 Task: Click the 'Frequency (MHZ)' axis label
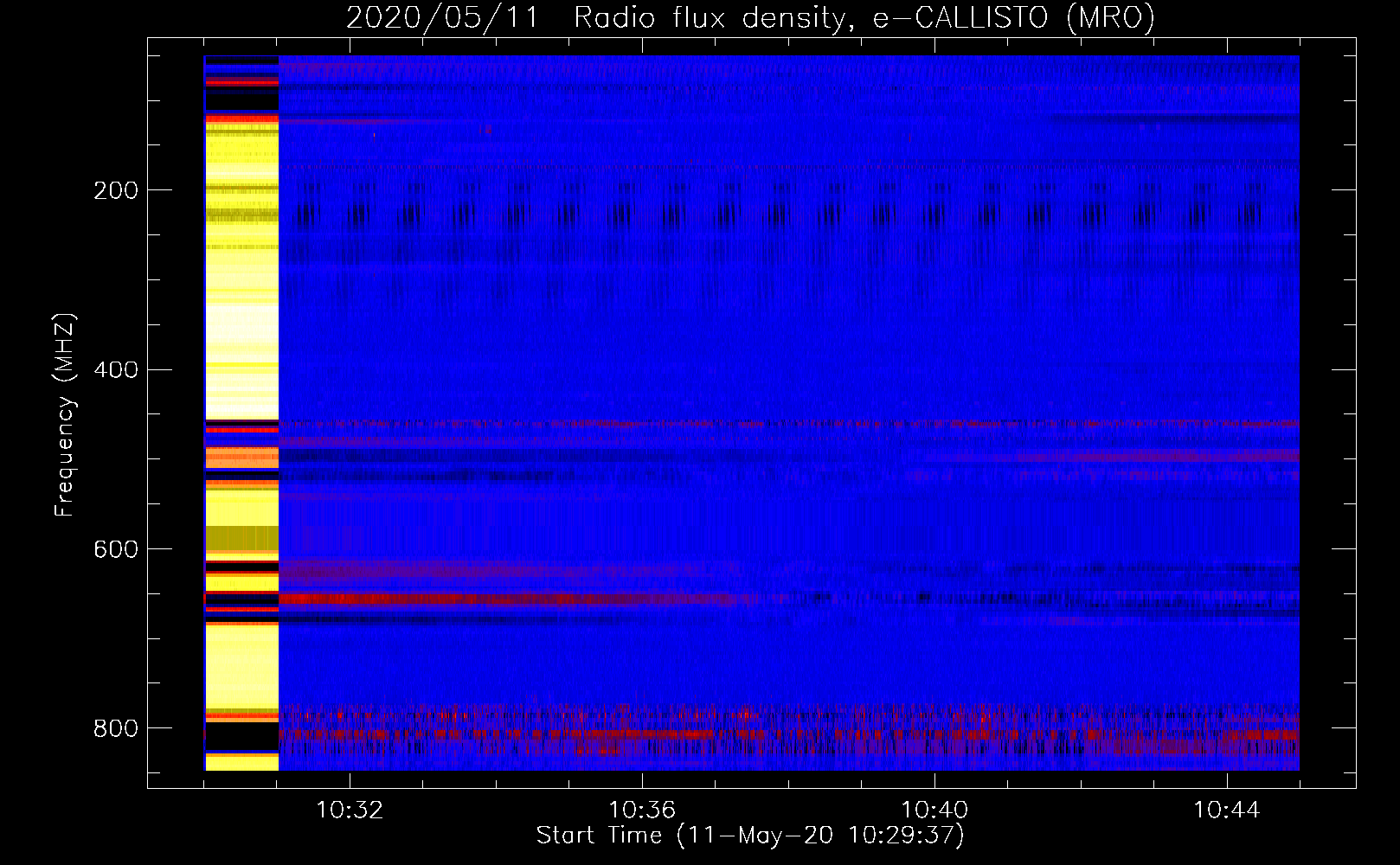click(x=64, y=415)
